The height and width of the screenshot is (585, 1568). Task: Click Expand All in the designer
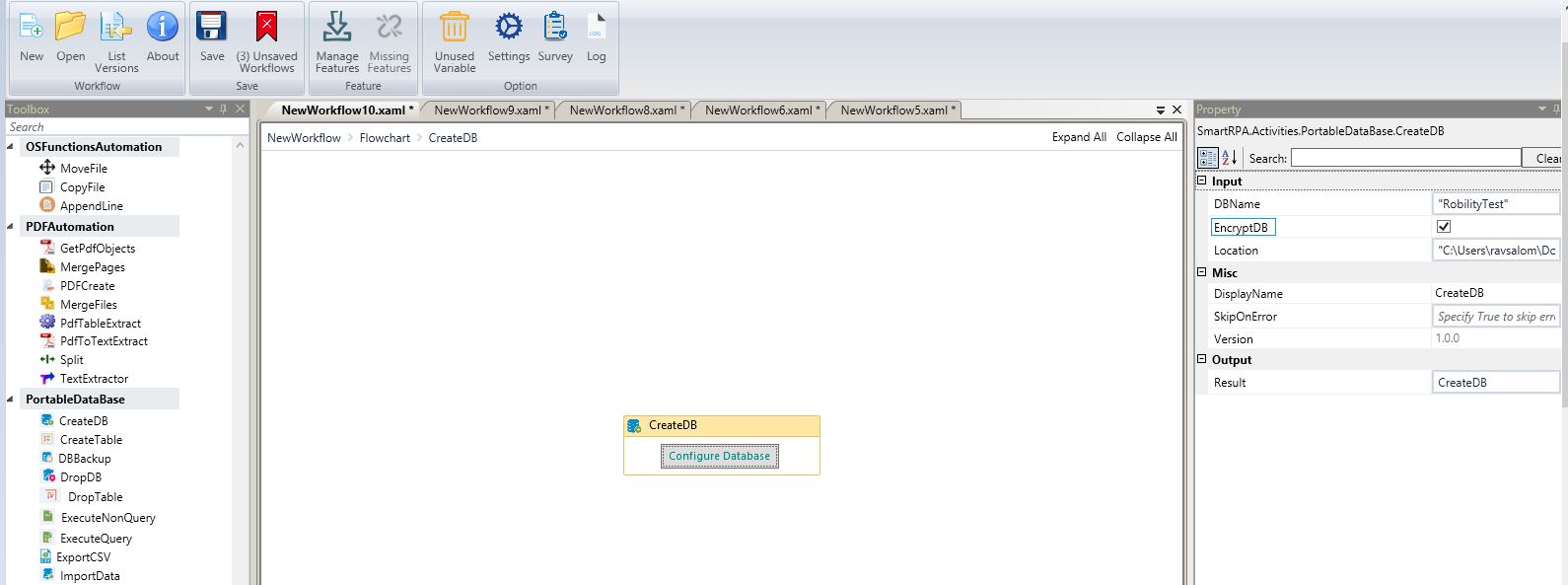pyautogui.click(x=1079, y=137)
